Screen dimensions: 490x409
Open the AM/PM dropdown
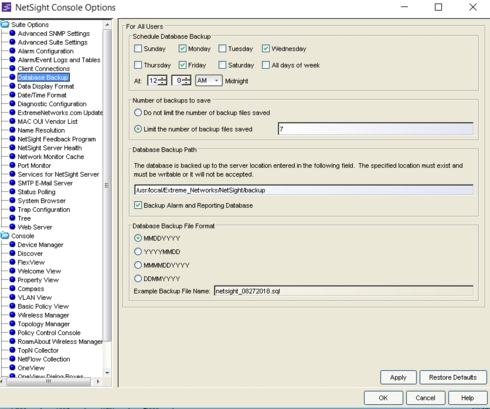(209, 81)
